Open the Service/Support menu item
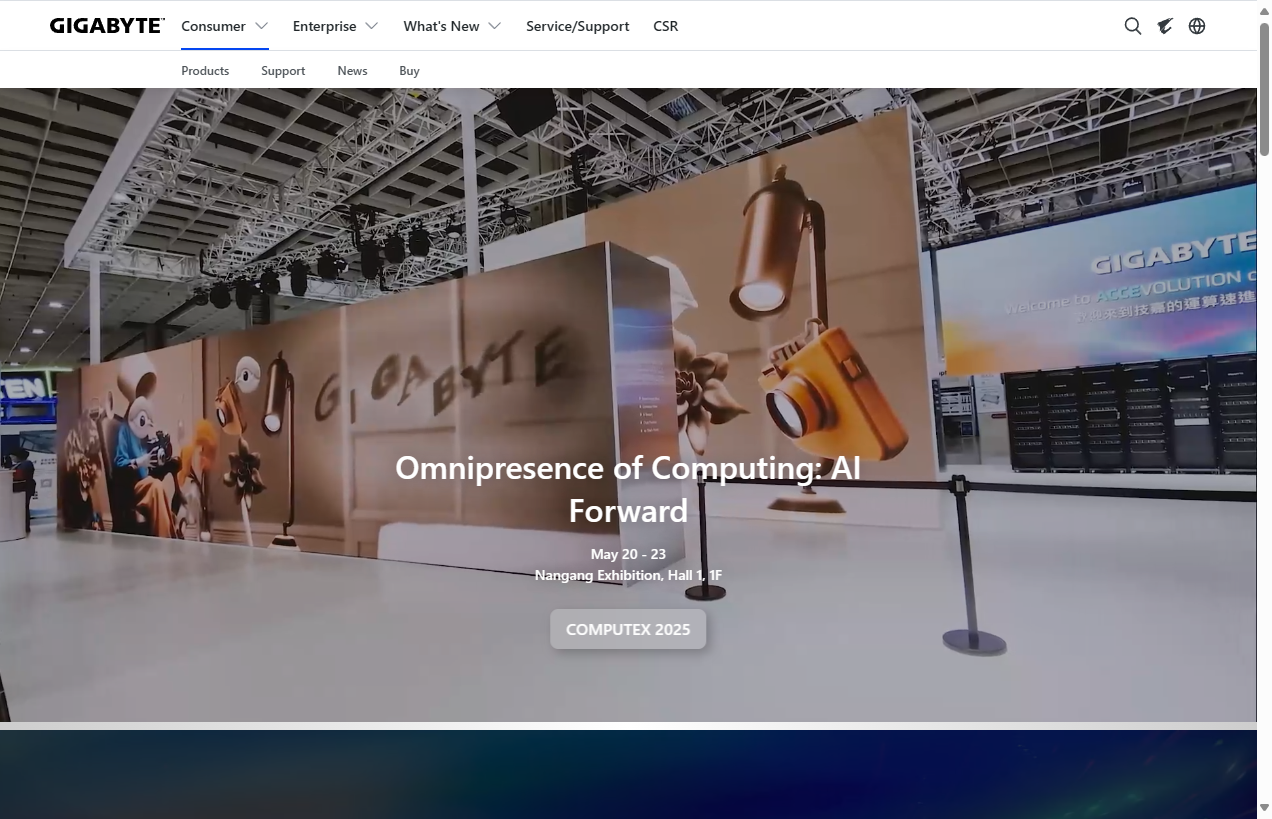 point(577,26)
